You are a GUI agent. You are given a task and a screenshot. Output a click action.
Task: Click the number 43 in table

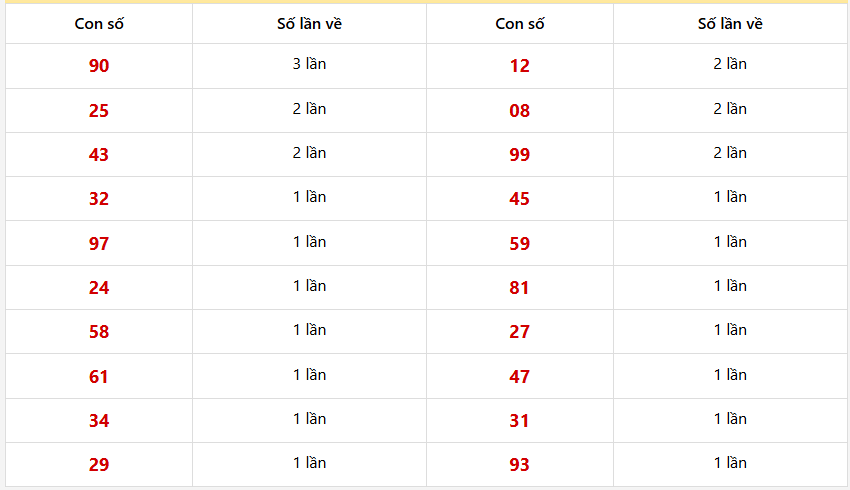point(99,154)
